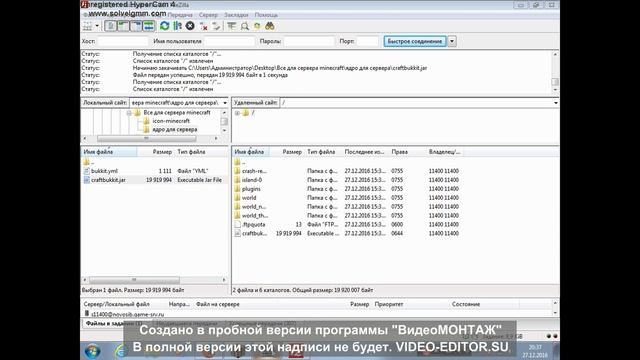Sort remote files by Последнее изменение column
640x360 pixels.
pos(365,152)
